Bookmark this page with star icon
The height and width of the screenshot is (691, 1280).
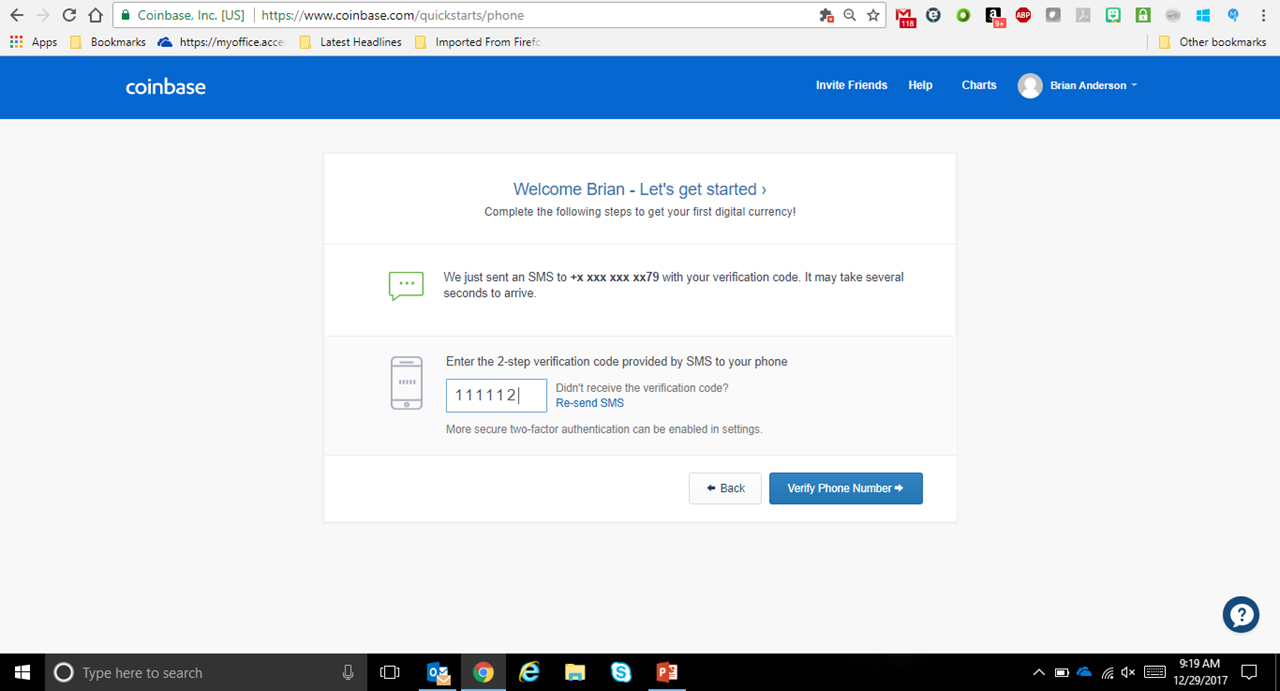(873, 15)
